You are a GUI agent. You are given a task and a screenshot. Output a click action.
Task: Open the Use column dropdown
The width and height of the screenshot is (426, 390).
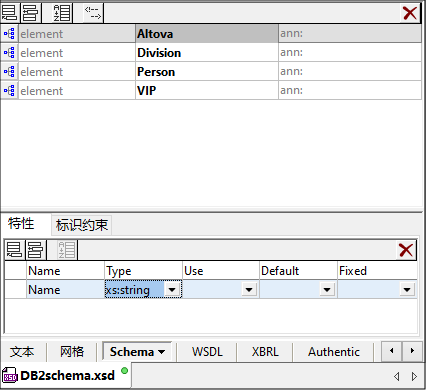pos(249,289)
